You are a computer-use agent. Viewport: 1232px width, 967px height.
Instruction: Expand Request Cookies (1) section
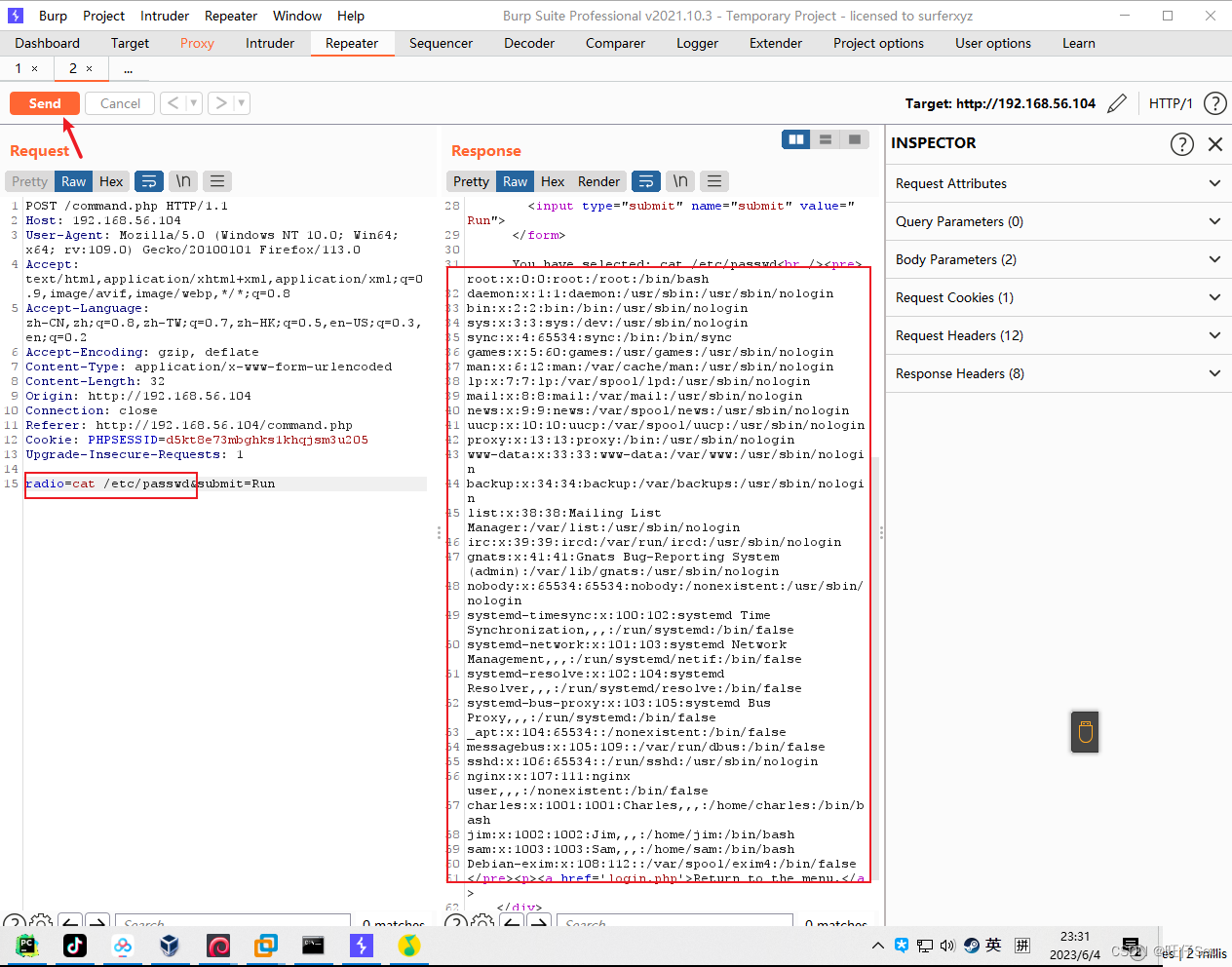point(1059,297)
